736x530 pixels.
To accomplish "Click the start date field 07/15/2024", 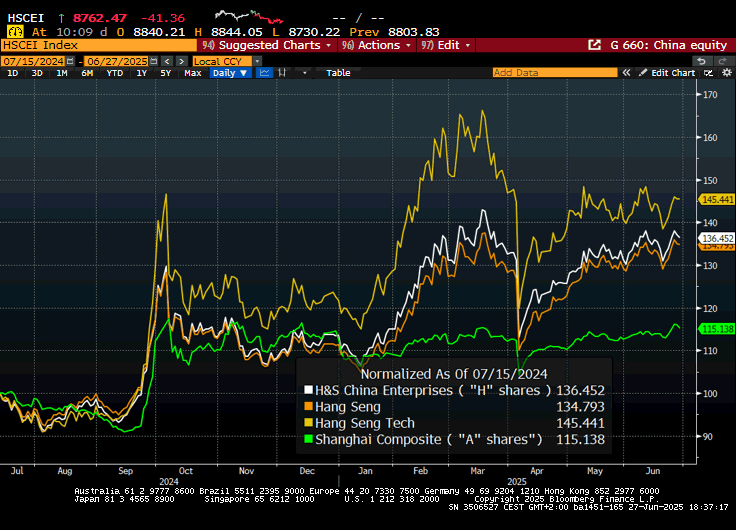I will pyautogui.click(x=33, y=61).
